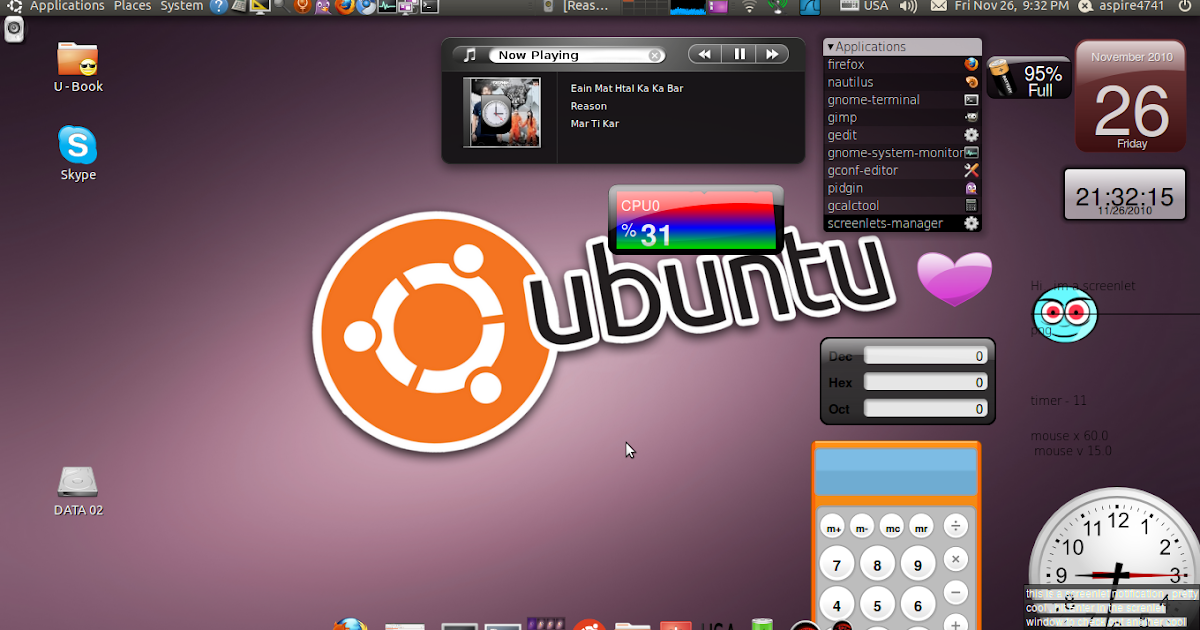Open screenlets-manager from the screenlet list
The image size is (1200, 630).
tap(902, 223)
